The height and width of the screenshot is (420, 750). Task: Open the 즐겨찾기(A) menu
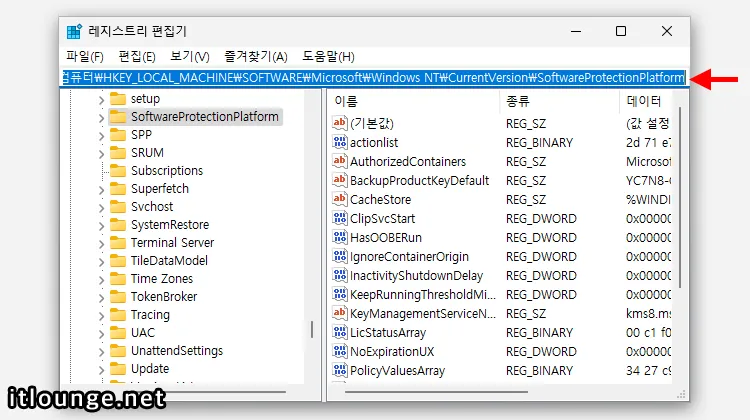coord(256,56)
